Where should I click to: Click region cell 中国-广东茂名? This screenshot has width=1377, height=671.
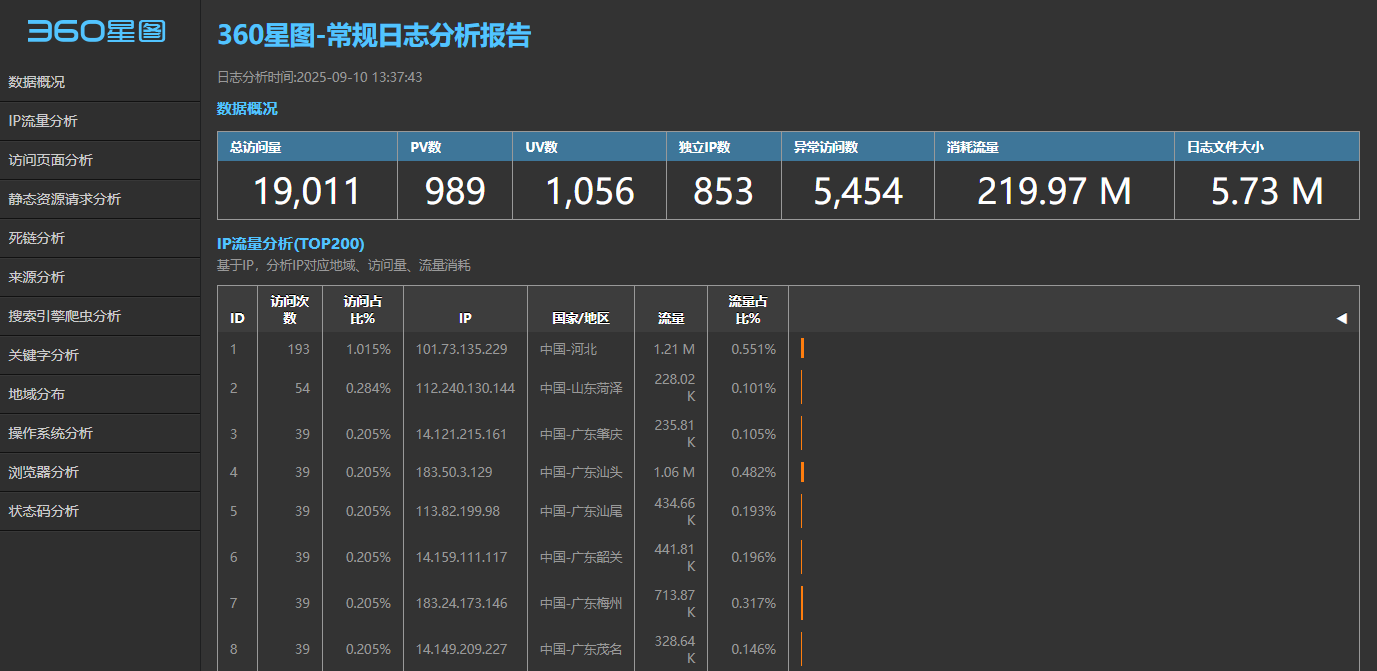pyautogui.click(x=581, y=649)
